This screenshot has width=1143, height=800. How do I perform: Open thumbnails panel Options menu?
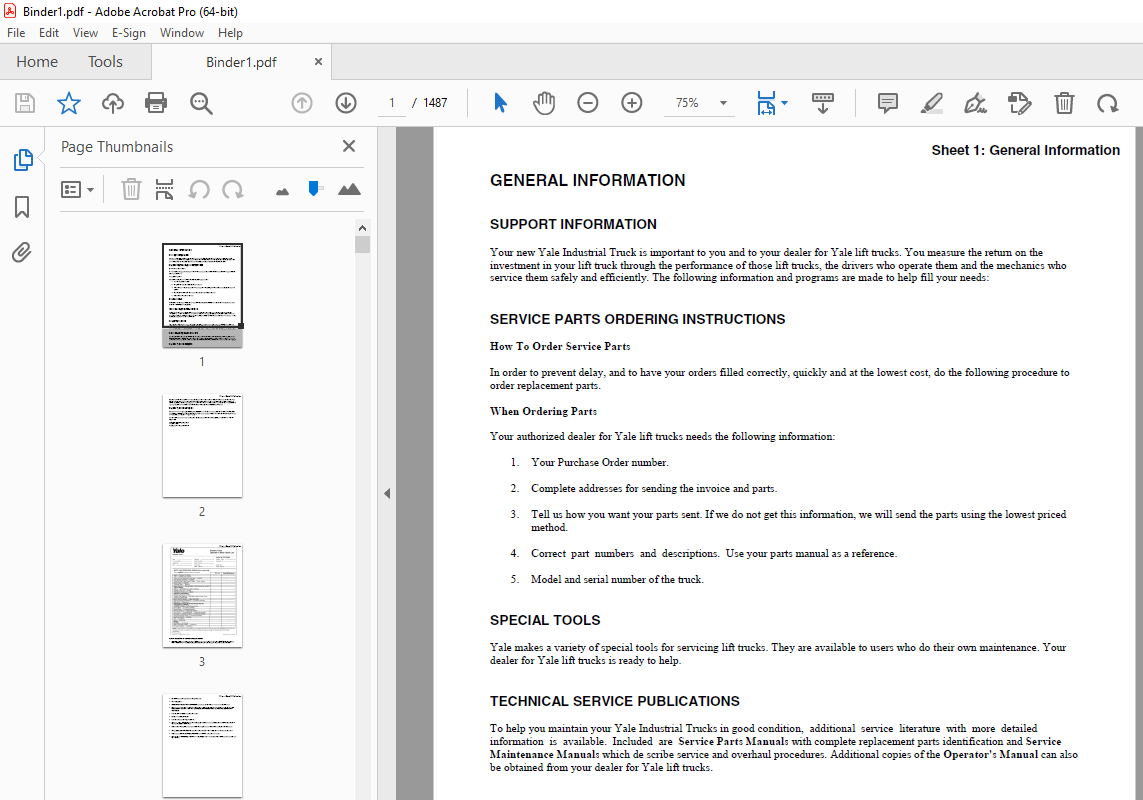click(77, 190)
